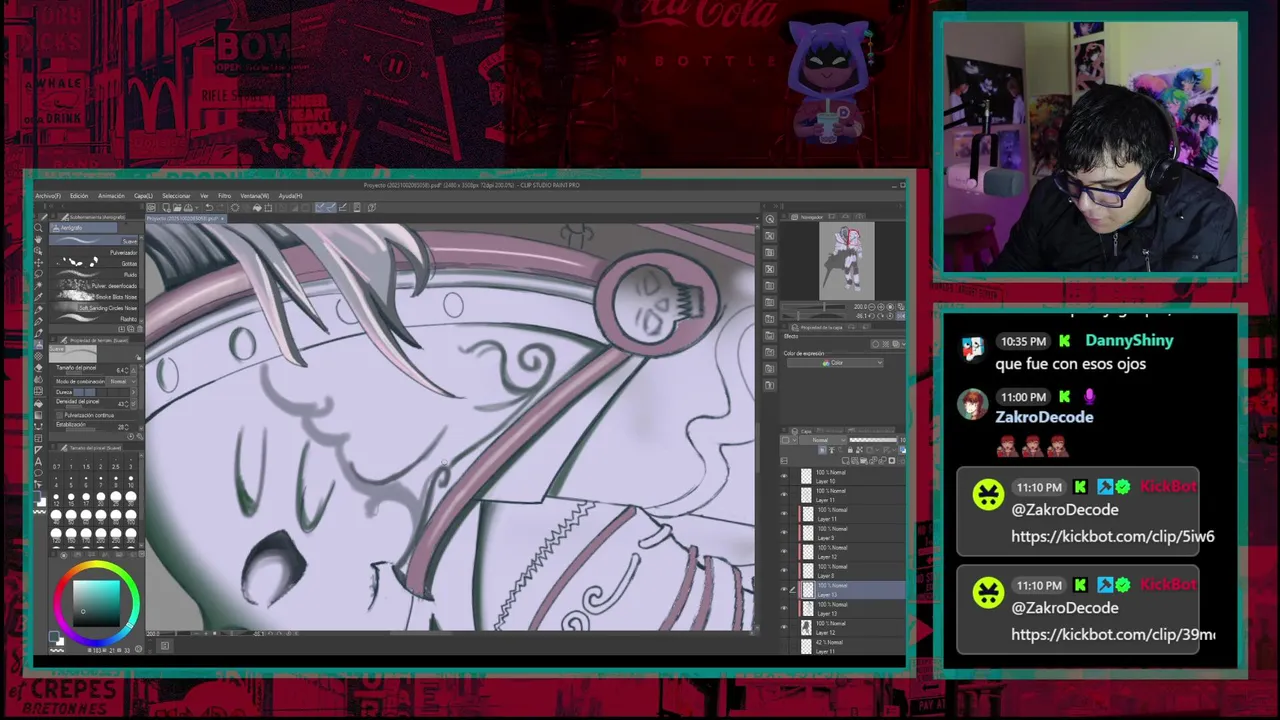Select the Lasso selection tool
Image resolution: width=1280 pixels, height=720 pixels.
(x=38, y=273)
